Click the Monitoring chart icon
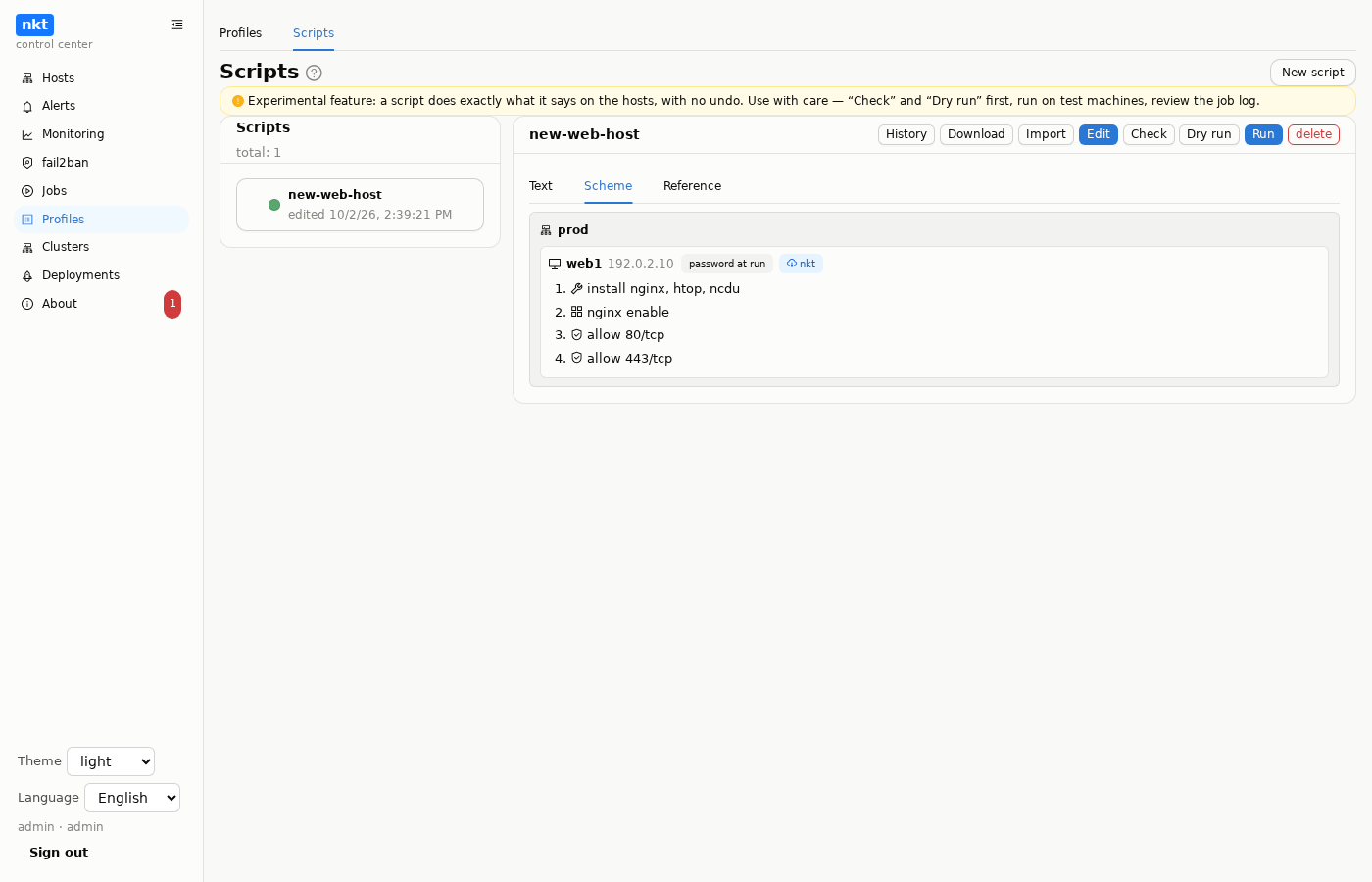1372x882 pixels. tap(27, 134)
